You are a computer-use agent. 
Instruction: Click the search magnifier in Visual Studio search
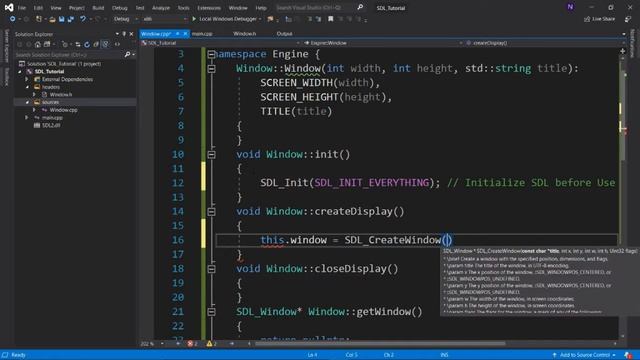click(x=360, y=7)
